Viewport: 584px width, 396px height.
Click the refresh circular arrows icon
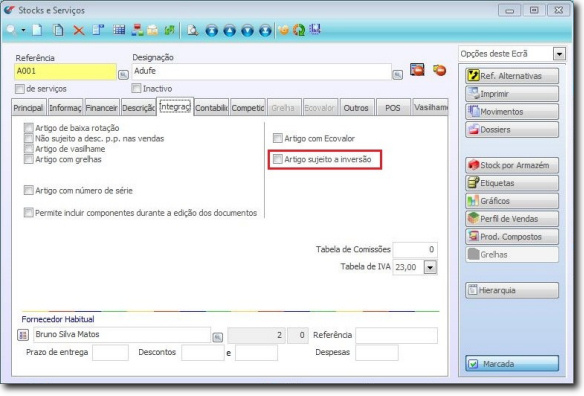pos(299,30)
